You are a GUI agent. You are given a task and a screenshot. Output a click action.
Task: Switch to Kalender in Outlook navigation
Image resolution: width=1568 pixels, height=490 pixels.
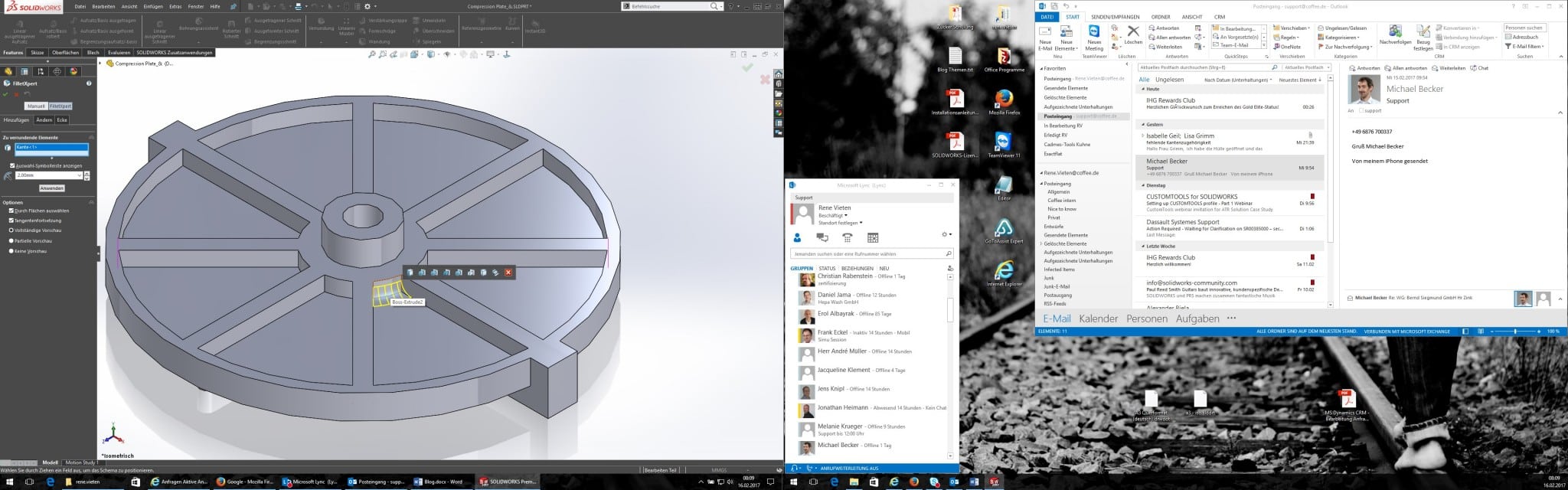click(x=1099, y=318)
